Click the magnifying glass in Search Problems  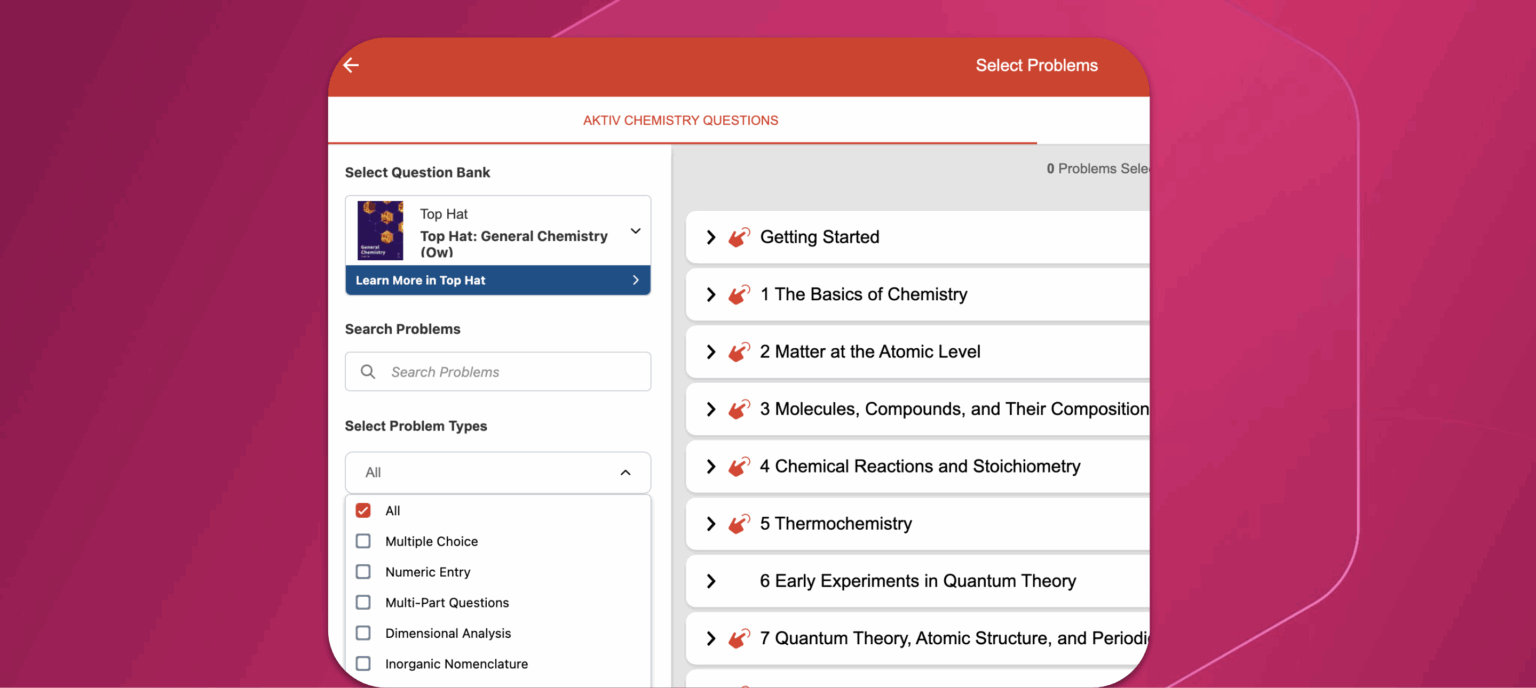[x=367, y=371]
